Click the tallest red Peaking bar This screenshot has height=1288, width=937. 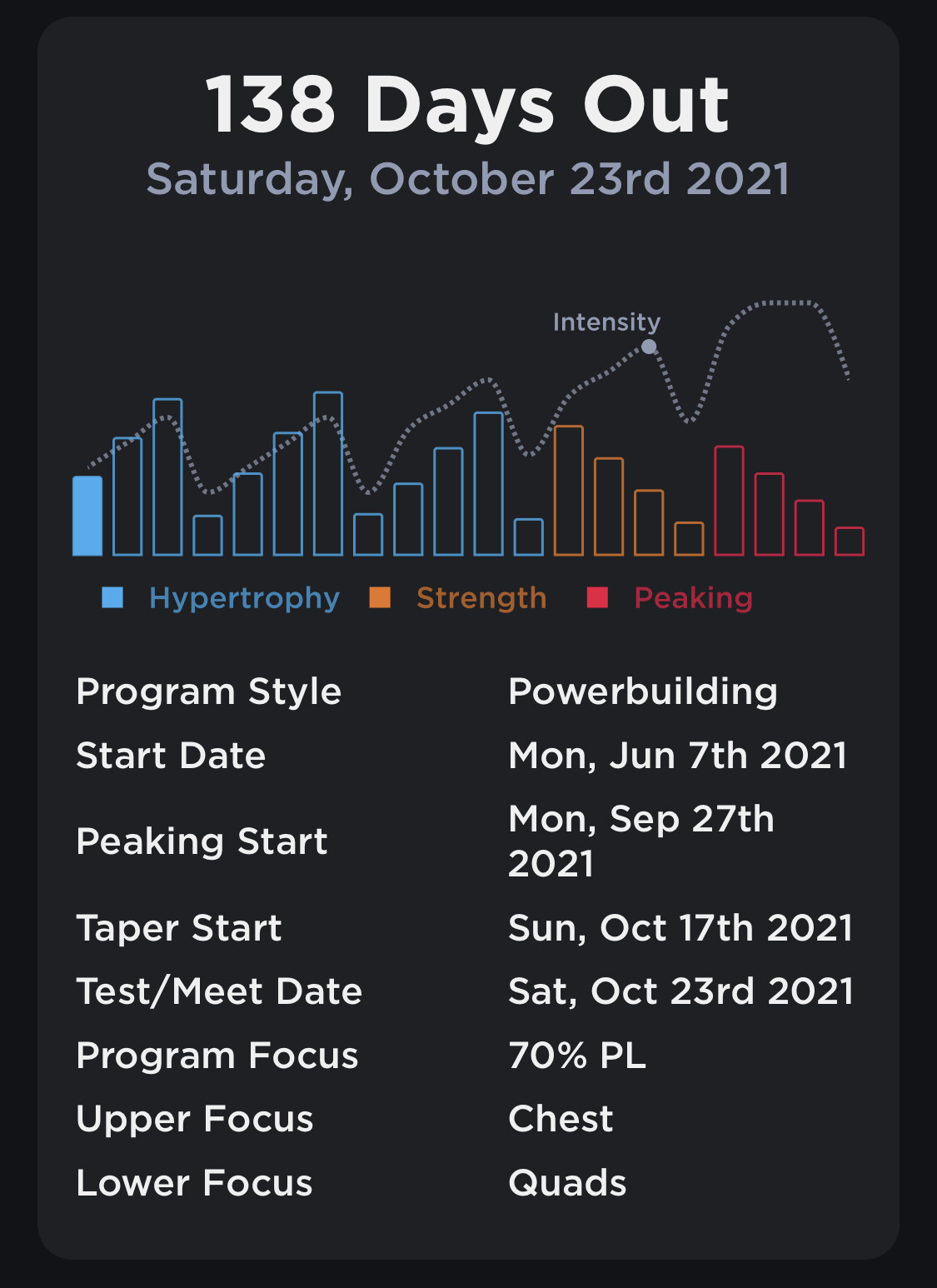pos(729,501)
